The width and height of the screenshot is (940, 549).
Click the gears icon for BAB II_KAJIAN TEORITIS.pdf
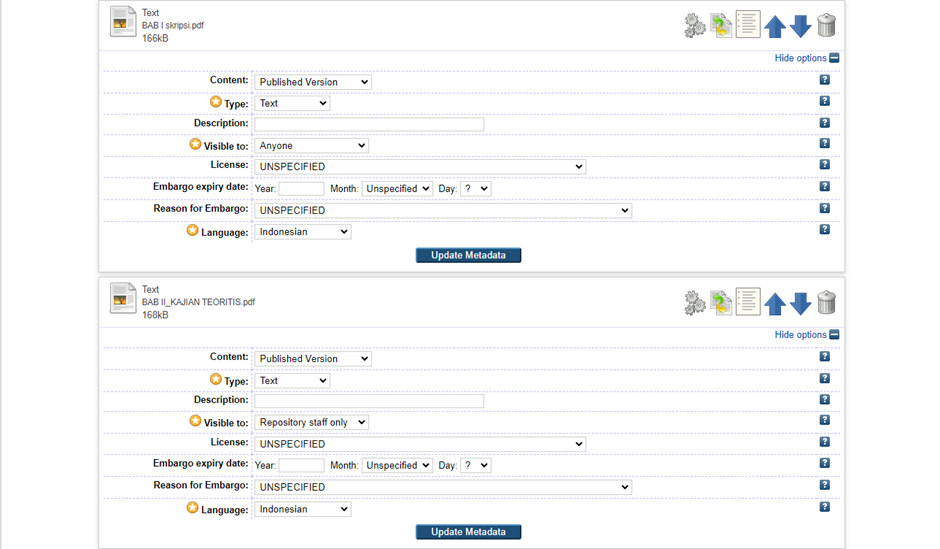694,303
